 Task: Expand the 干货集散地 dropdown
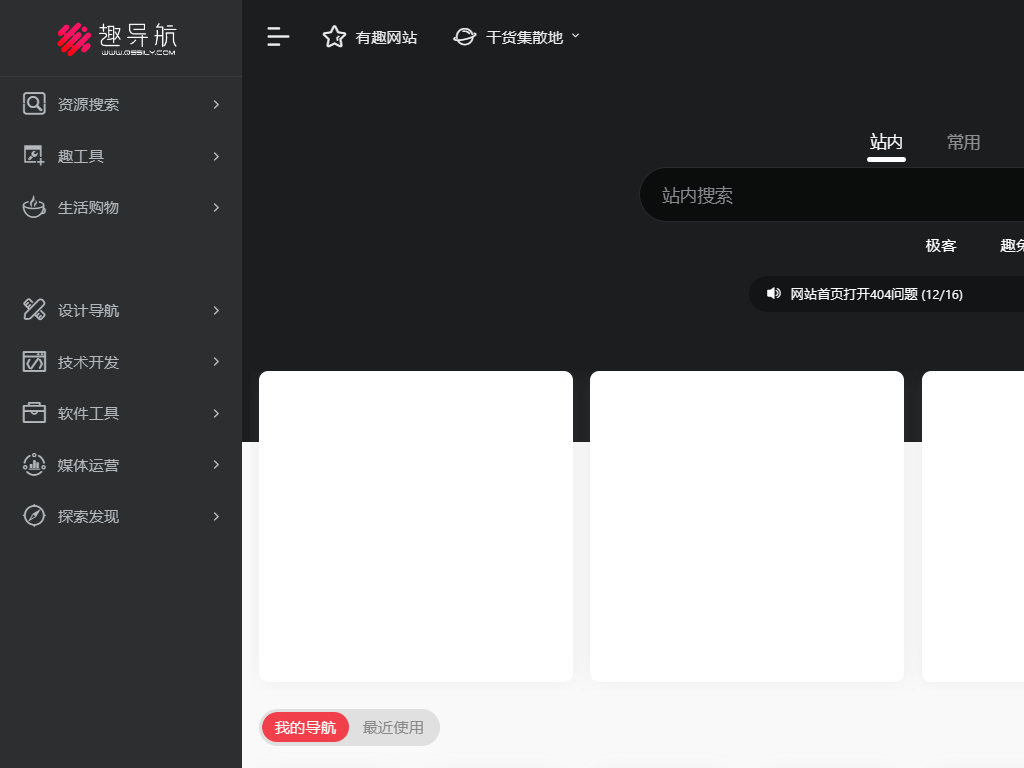tap(575, 37)
